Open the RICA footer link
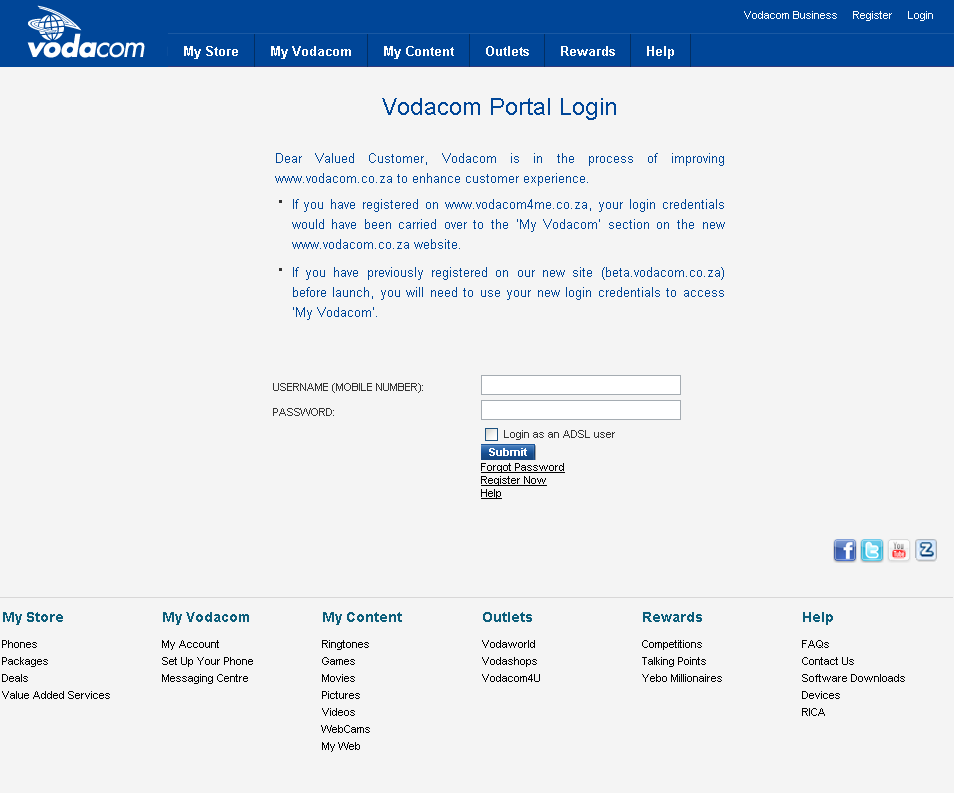 pyautogui.click(x=813, y=712)
